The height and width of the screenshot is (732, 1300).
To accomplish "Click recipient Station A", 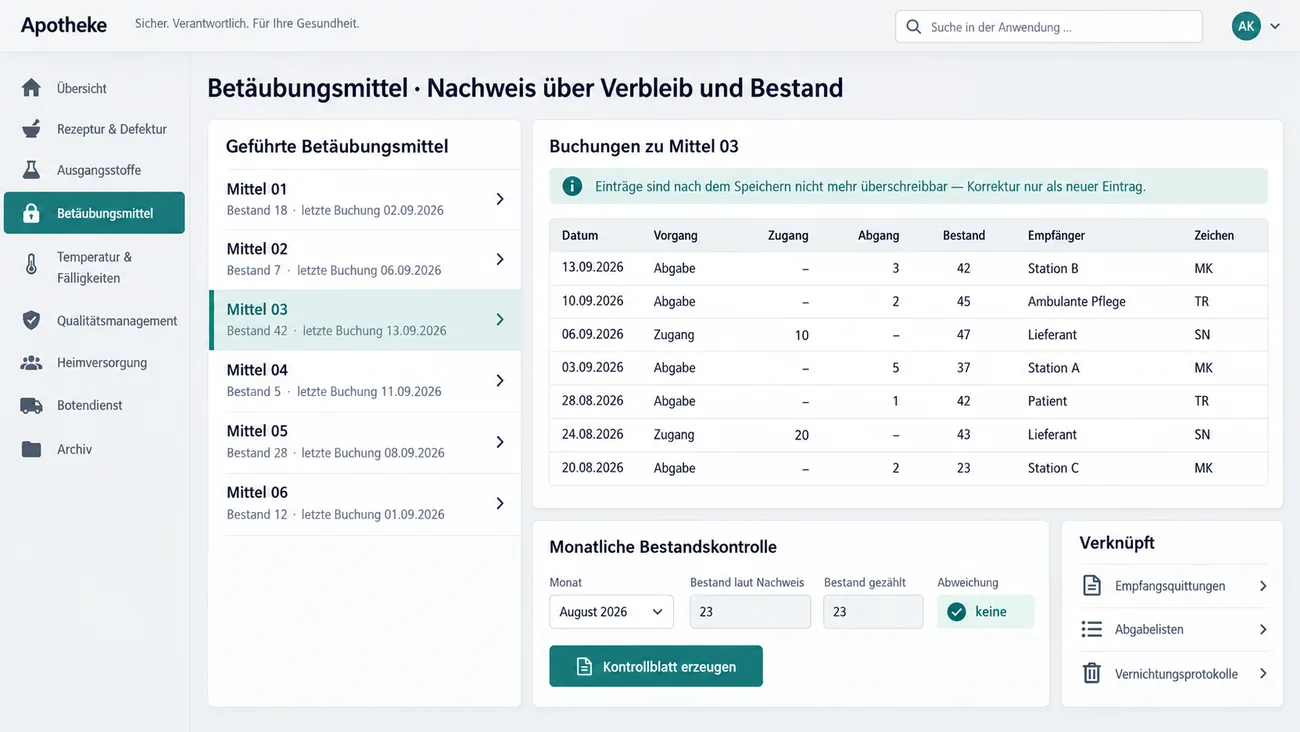I will (x=1054, y=368).
